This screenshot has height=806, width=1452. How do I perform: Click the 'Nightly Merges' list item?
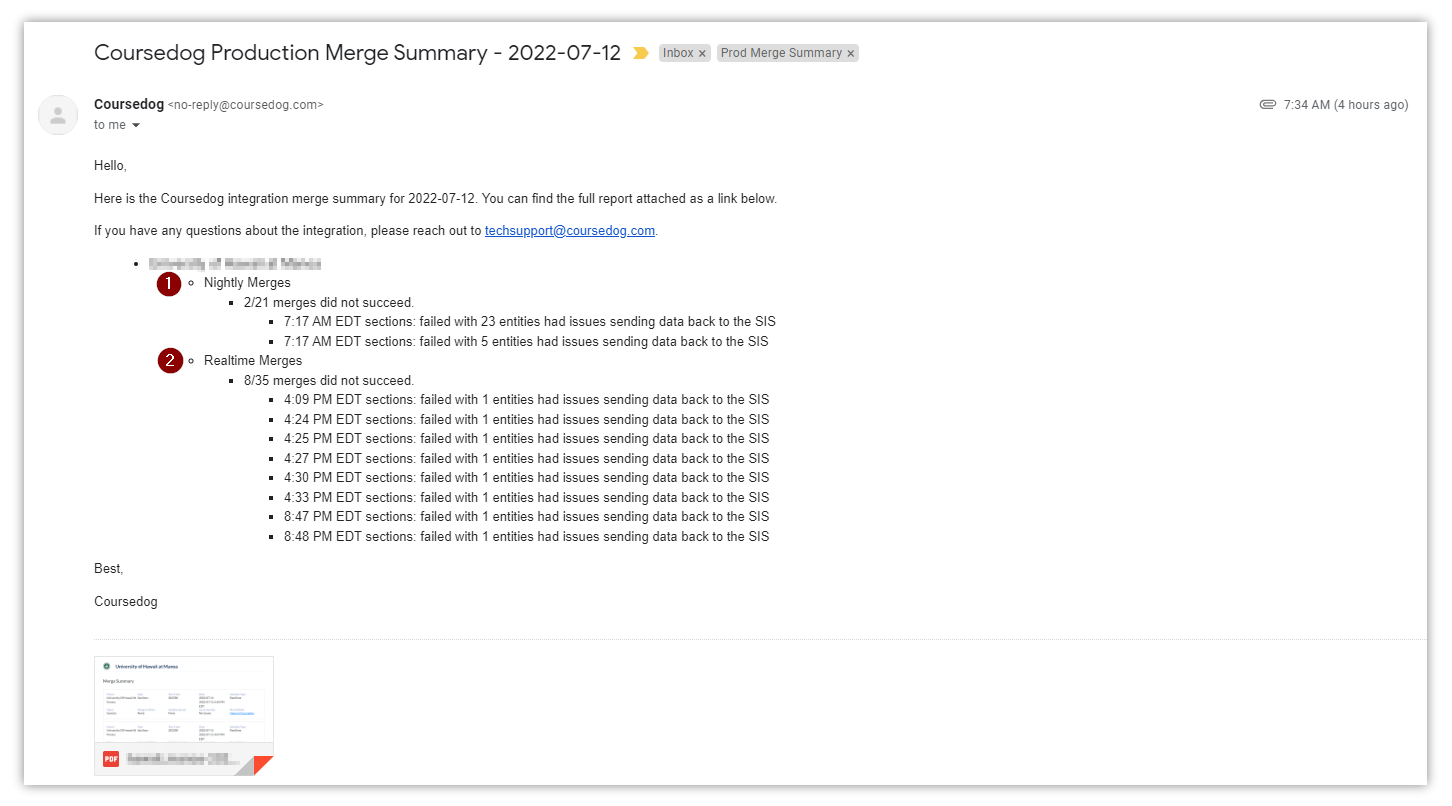coord(247,283)
